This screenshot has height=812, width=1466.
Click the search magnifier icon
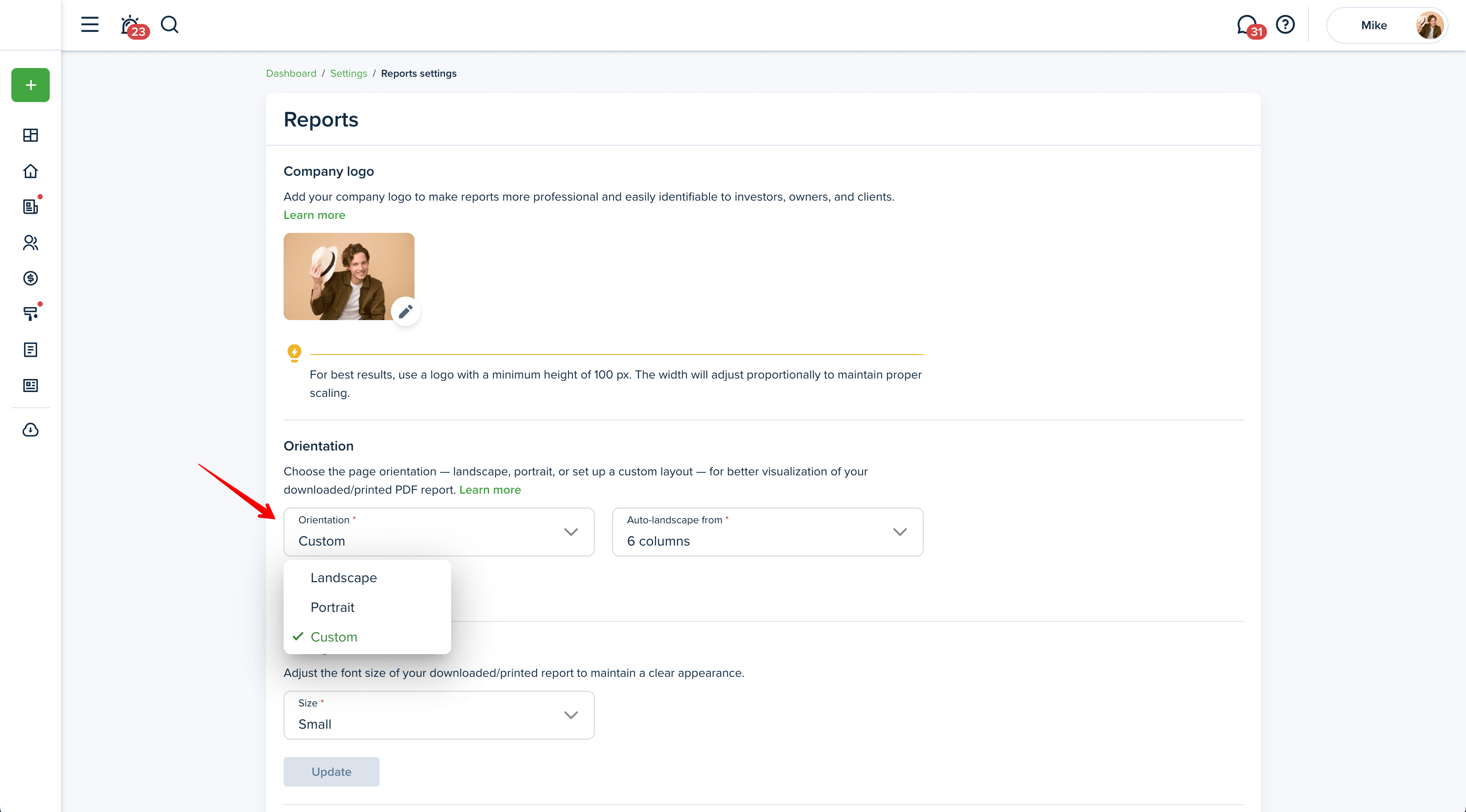tap(170, 24)
